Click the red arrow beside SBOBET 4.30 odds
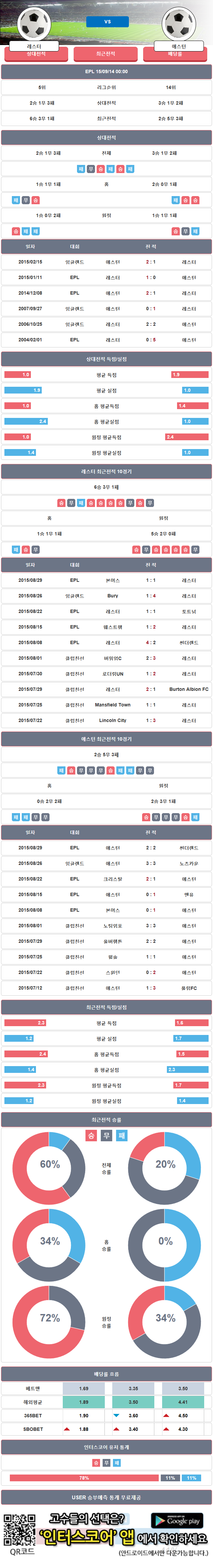This screenshot has width=213, height=1568. 166,1428
